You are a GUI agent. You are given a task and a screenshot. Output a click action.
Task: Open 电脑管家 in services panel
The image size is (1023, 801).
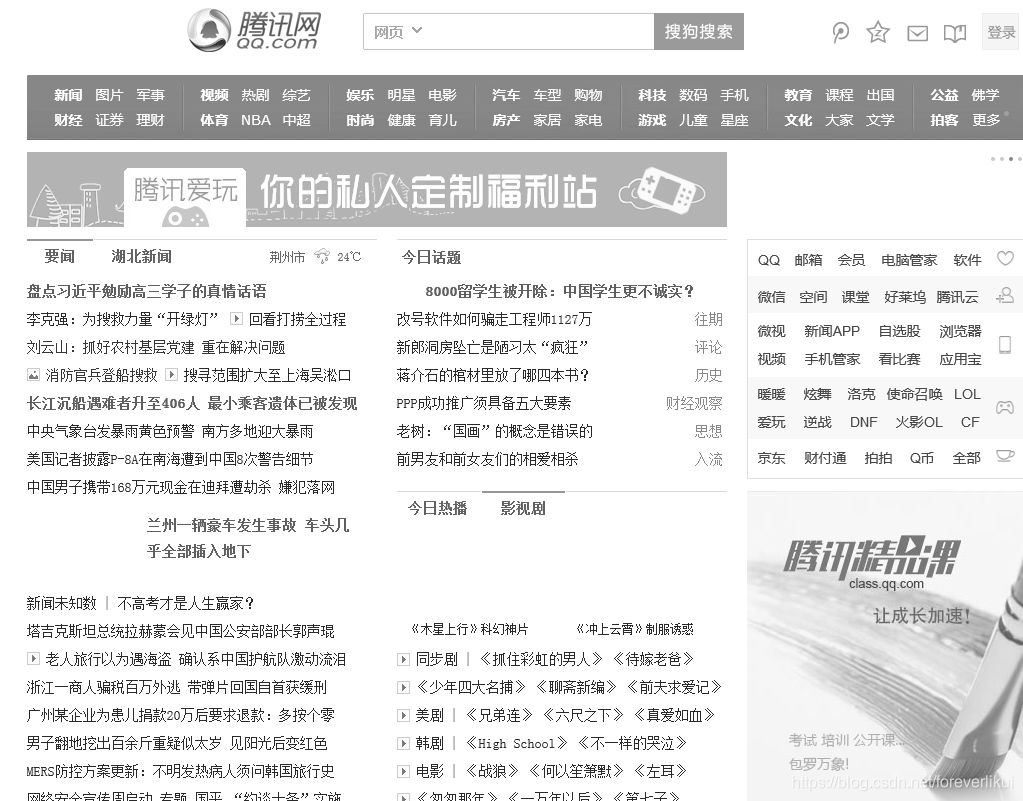coord(909,260)
